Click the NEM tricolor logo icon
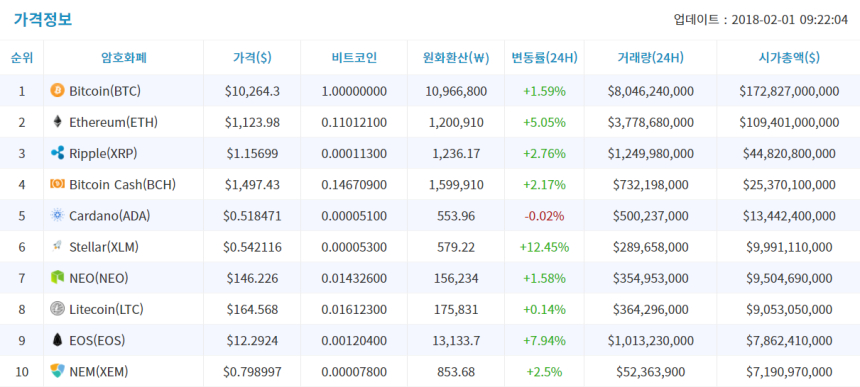 (57, 372)
